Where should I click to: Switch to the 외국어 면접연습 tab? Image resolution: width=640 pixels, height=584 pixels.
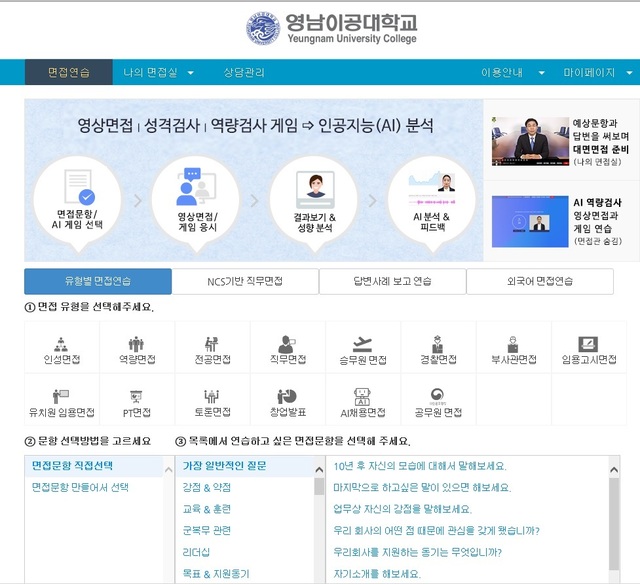(540, 281)
